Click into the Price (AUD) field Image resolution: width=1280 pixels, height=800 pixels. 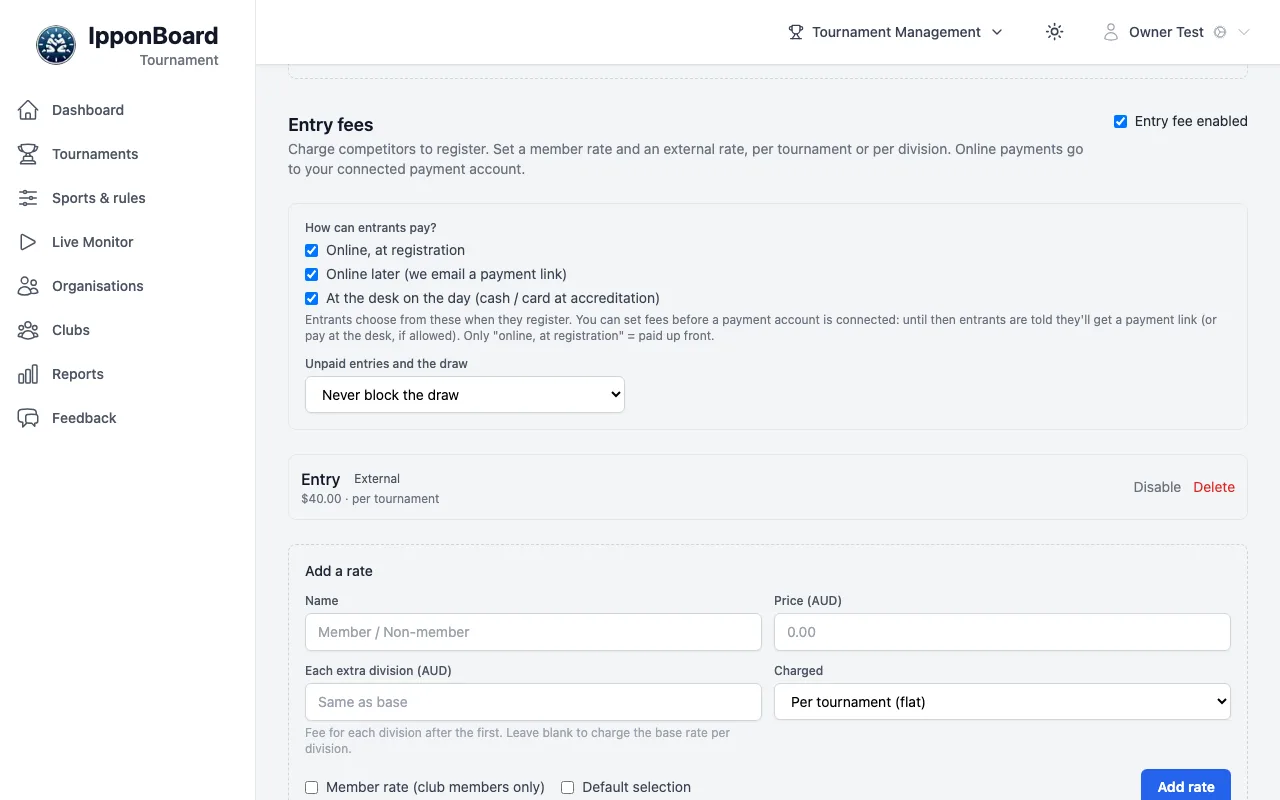tap(1002, 632)
